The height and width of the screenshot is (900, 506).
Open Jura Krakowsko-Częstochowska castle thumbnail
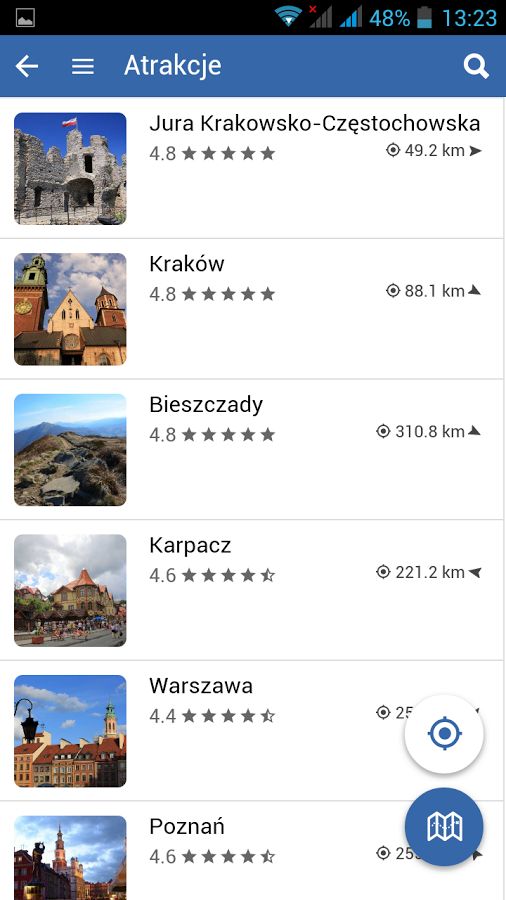click(x=70, y=168)
